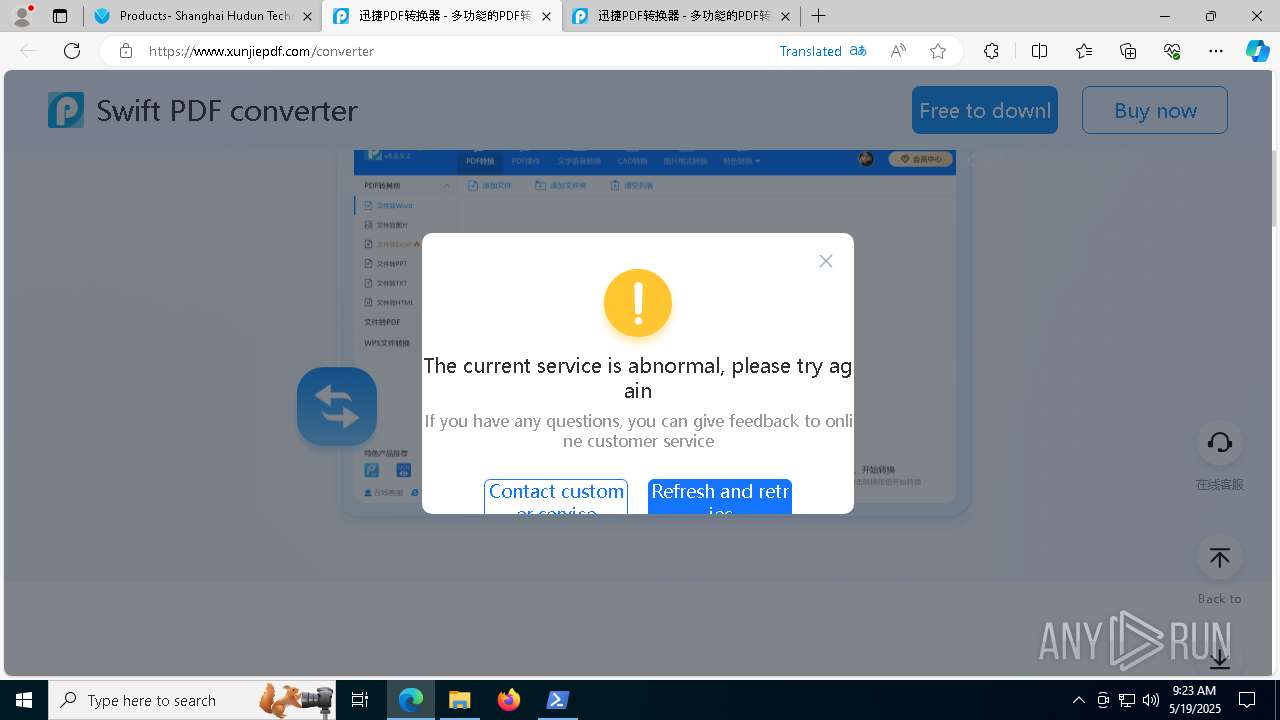Click Free to download button
Screen dimensions: 1280x720
985,110
